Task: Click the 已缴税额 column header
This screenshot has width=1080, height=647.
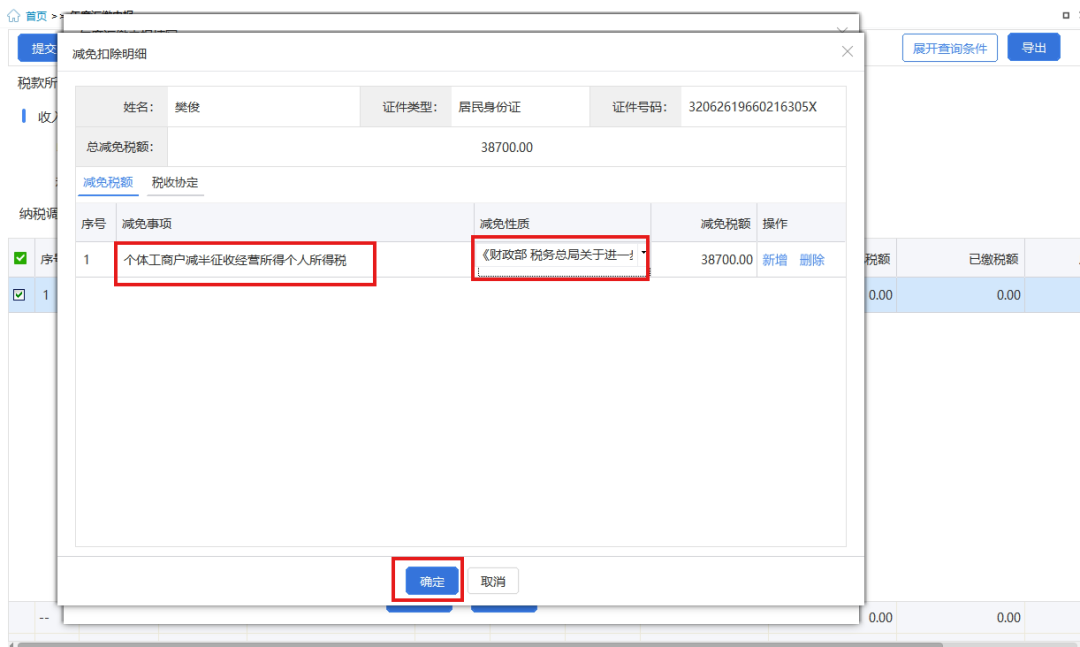Action: (x=993, y=259)
